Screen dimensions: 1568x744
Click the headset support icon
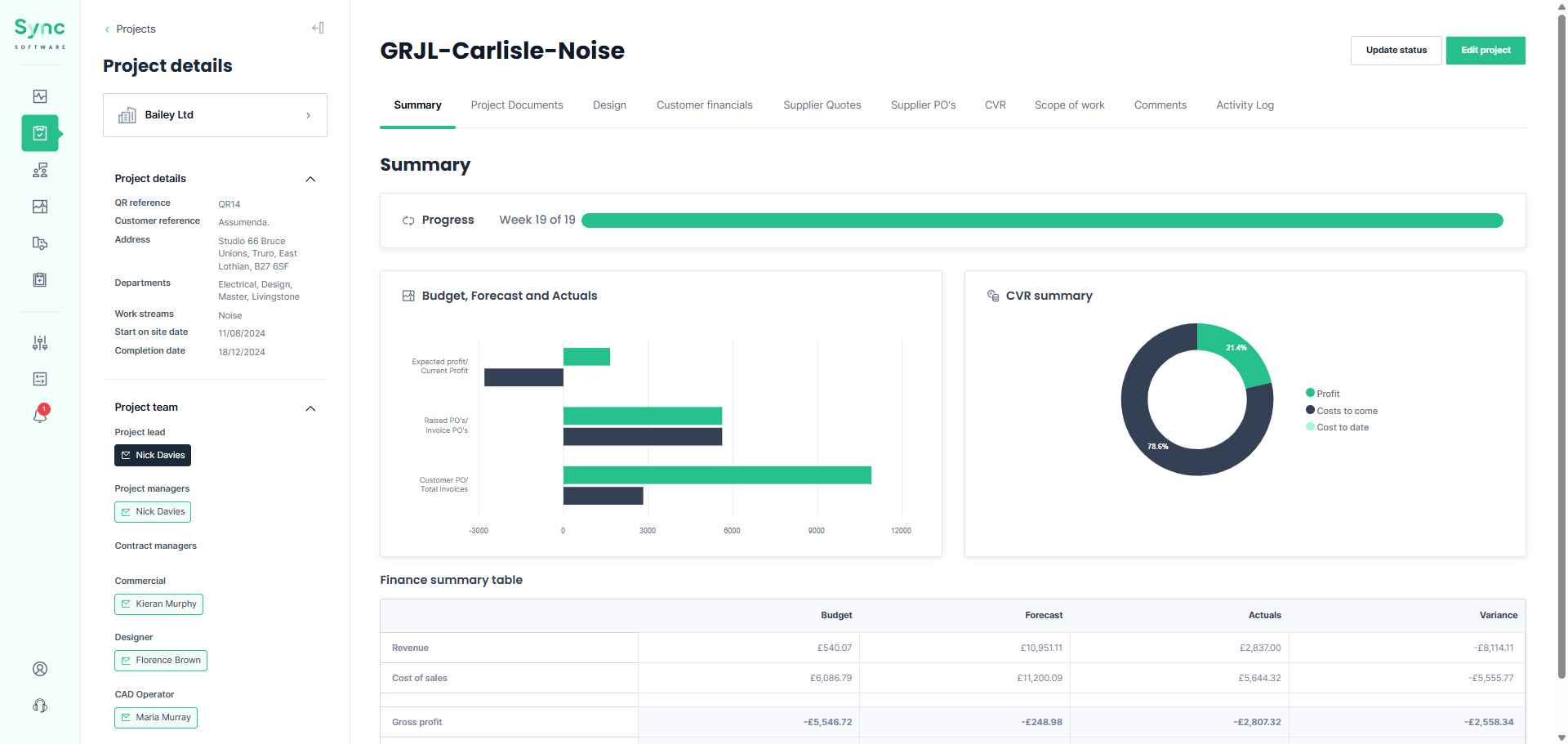click(39, 706)
